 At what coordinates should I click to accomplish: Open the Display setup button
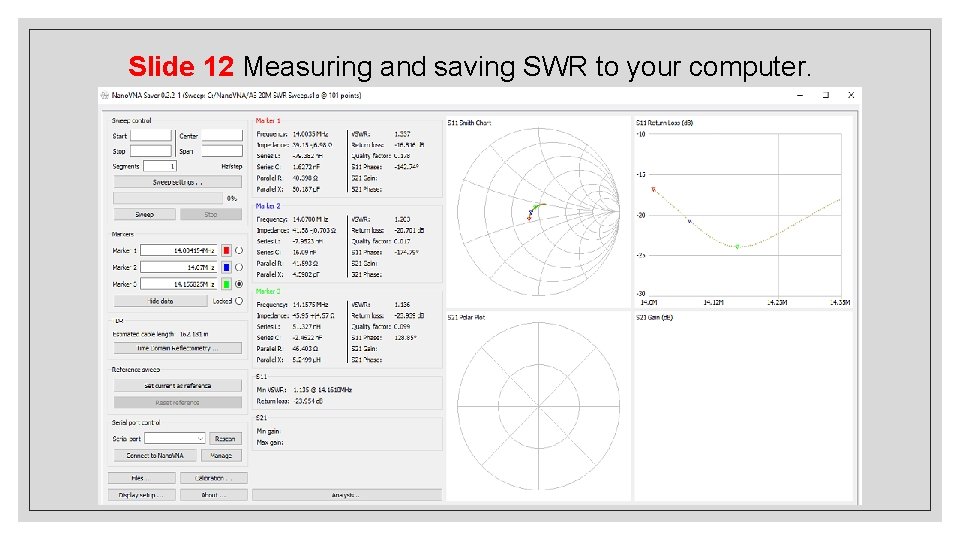coord(141,495)
